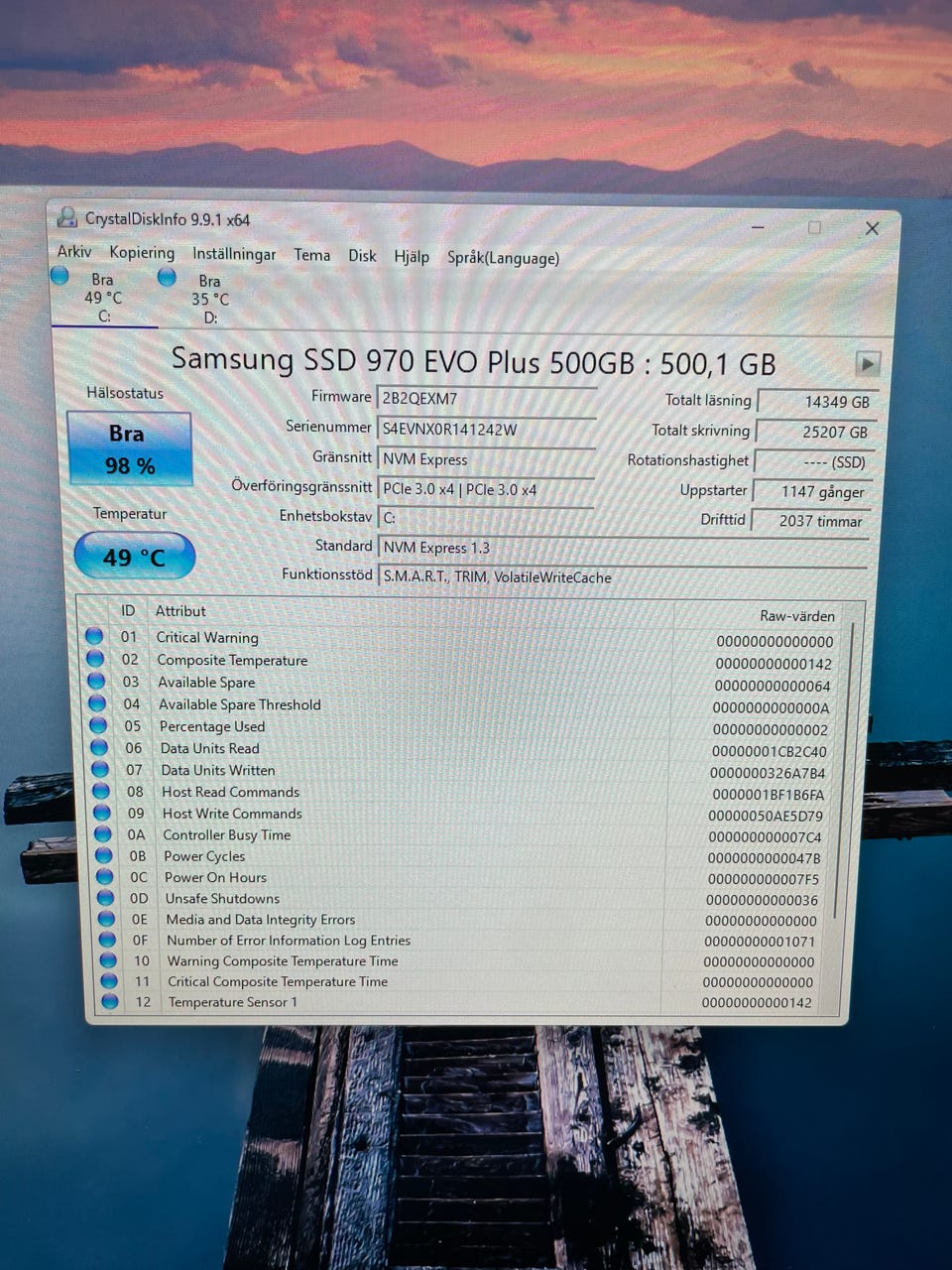Click the status orb for Power Cycles

[104, 855]
